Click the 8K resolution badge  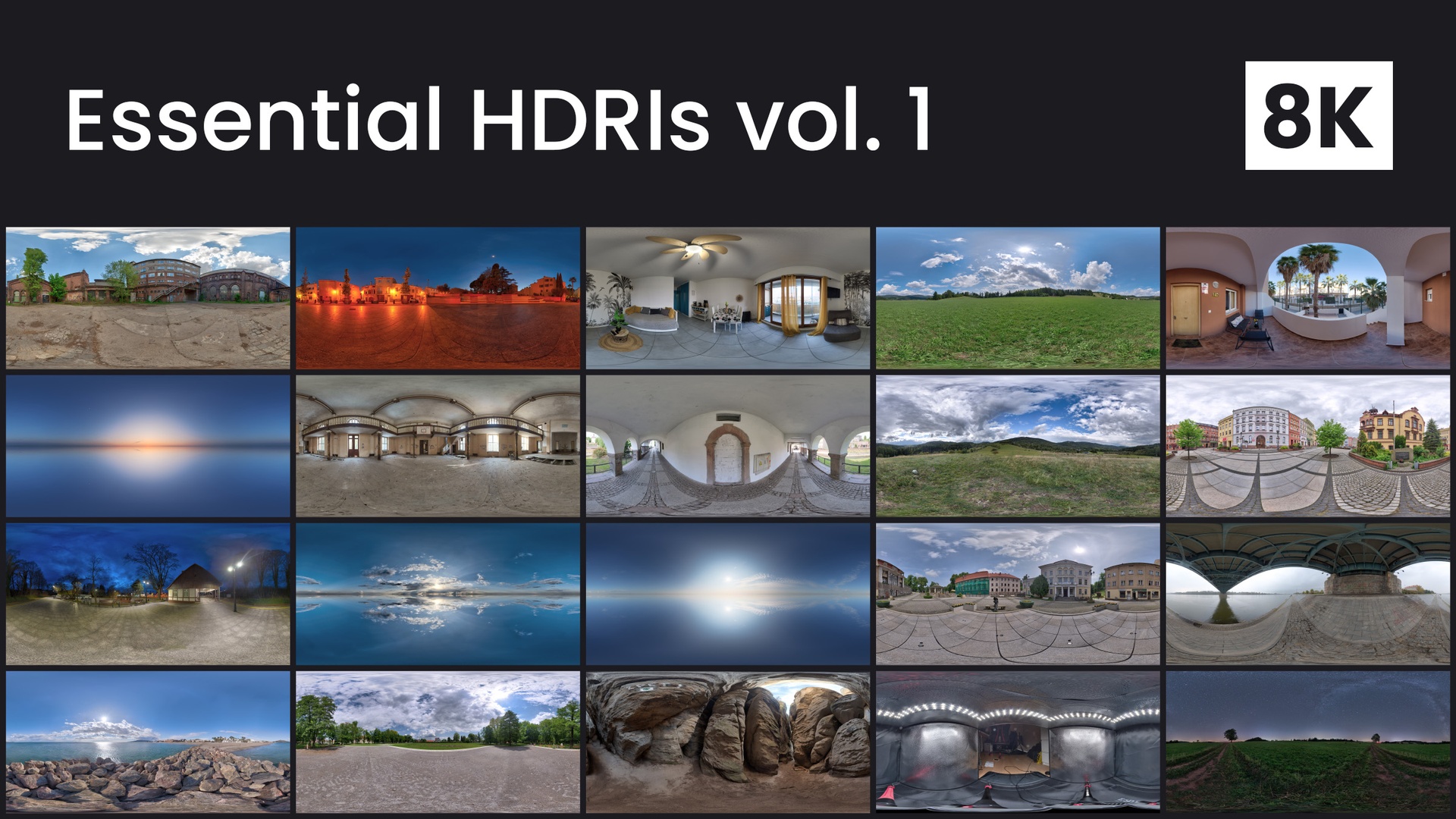click(1319, 115)
